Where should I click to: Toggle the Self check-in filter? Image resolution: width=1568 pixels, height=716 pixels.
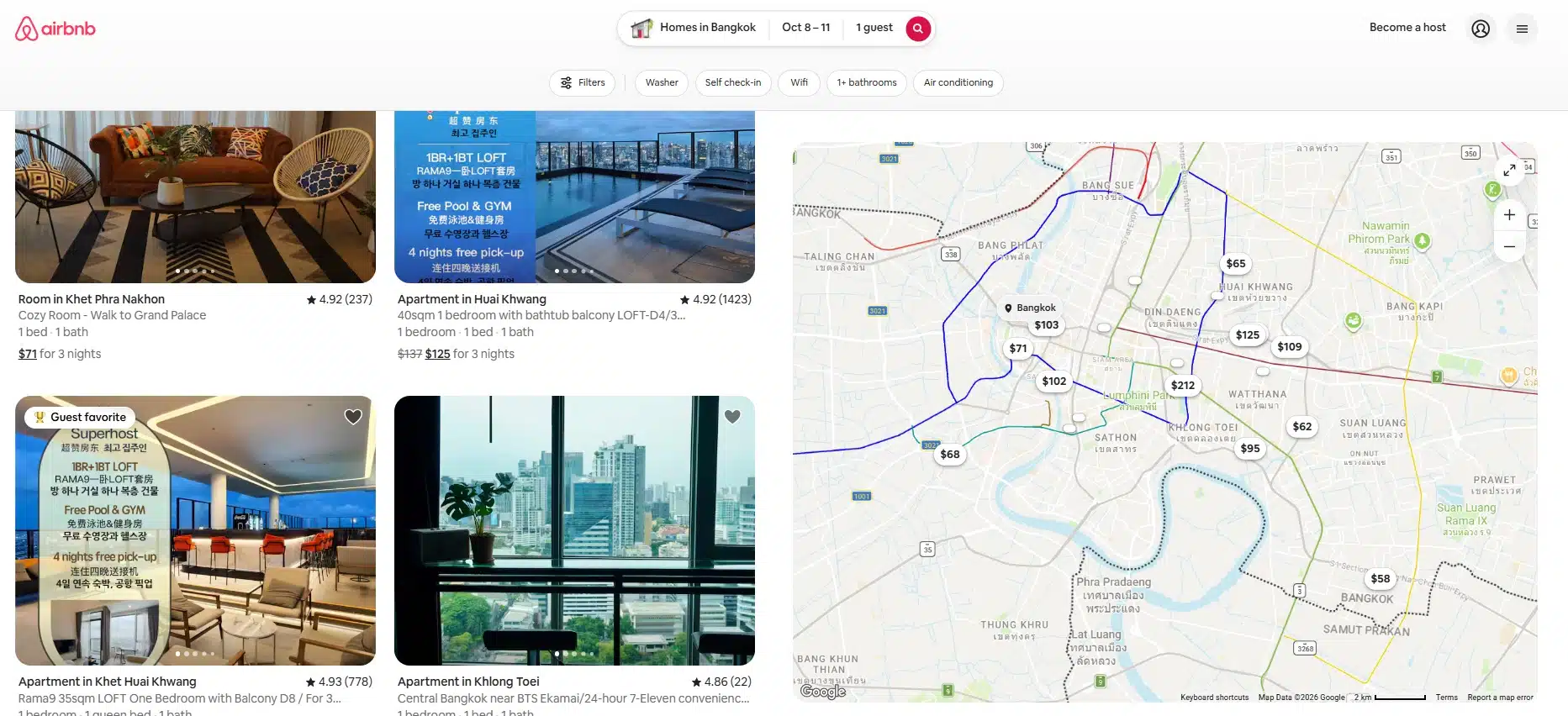pyautogui.click(x=733, y=83)
